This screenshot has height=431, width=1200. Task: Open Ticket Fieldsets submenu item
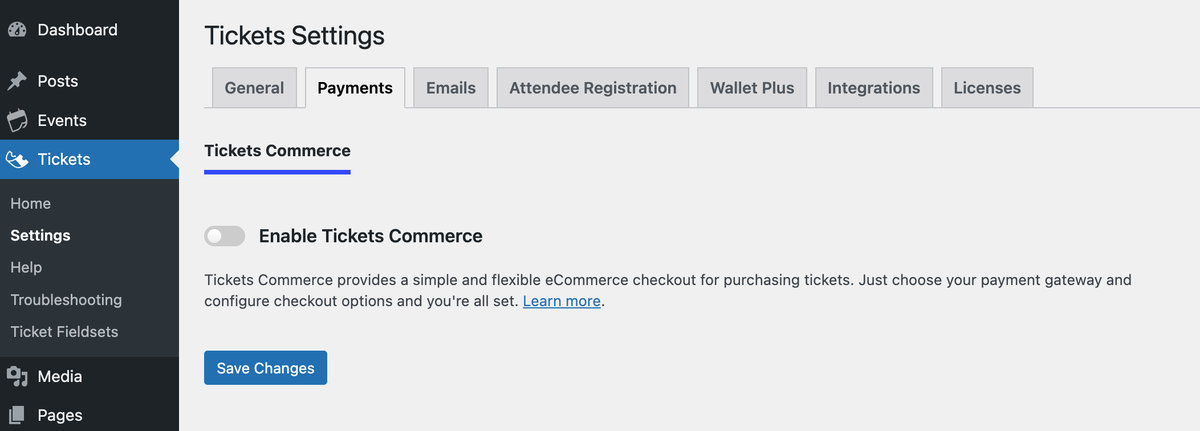[62, 332]
